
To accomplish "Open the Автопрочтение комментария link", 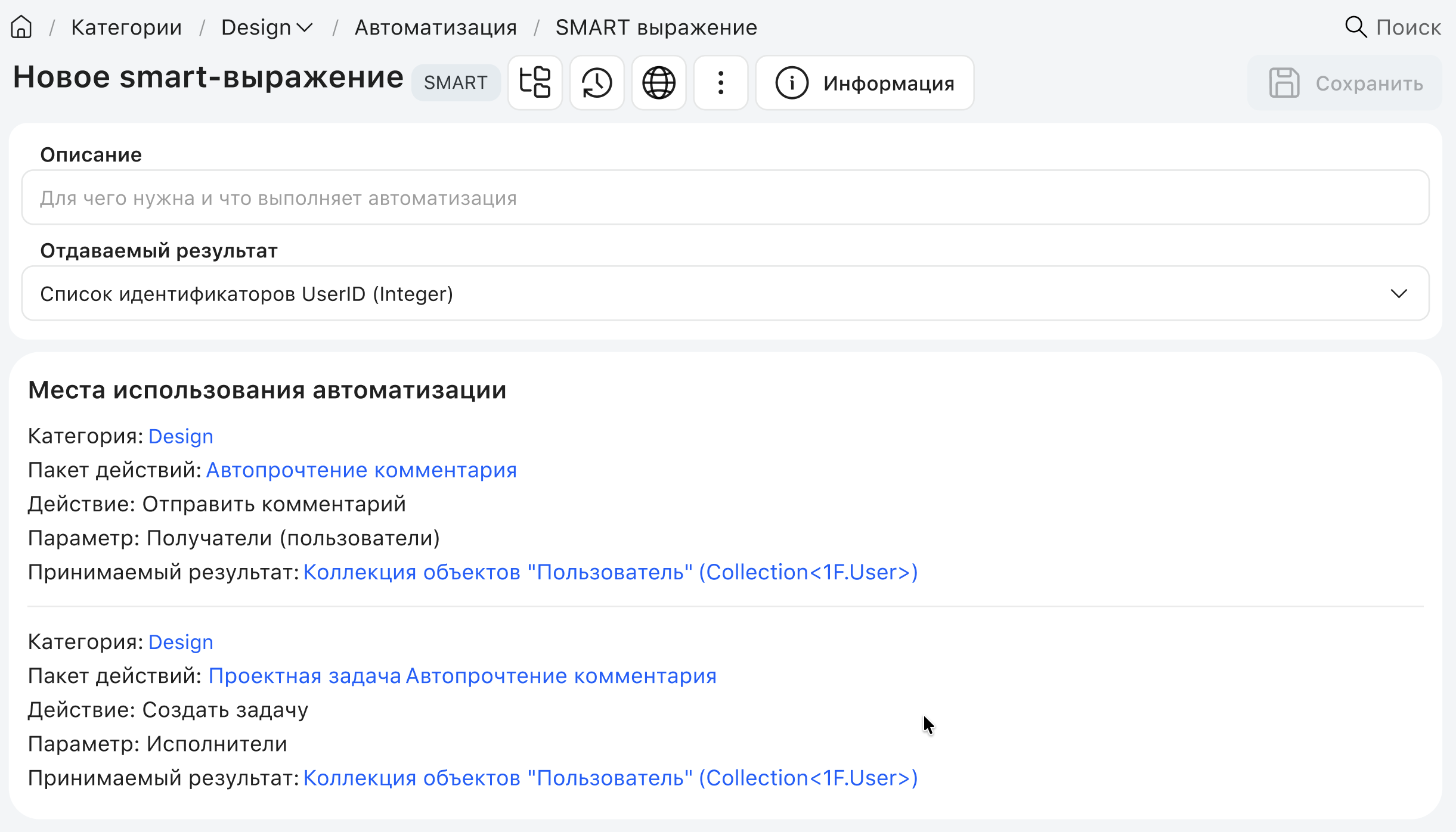I will (361, 470).
